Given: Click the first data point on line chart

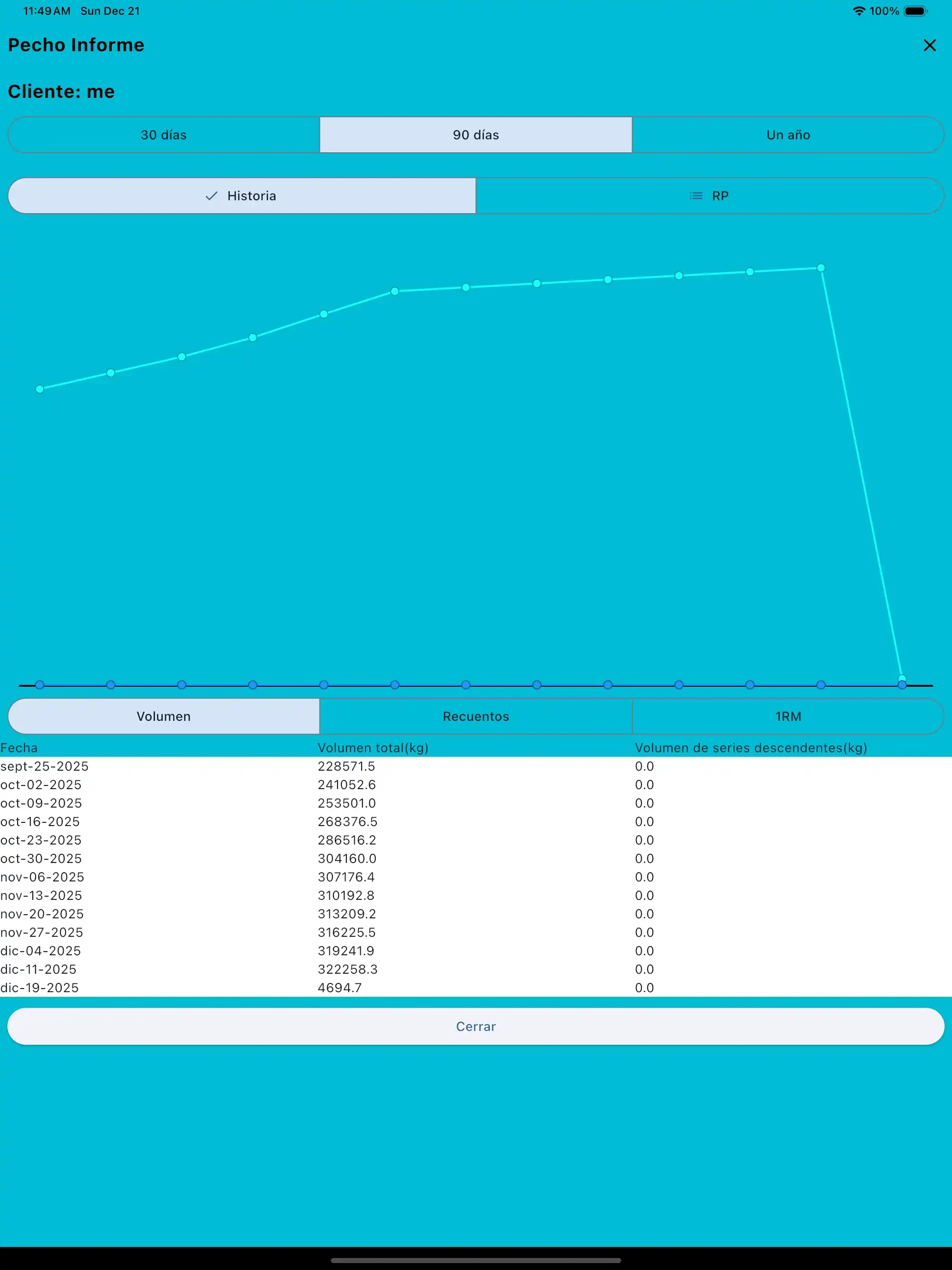Looking at the screenshot, I should tap(40, 389).
